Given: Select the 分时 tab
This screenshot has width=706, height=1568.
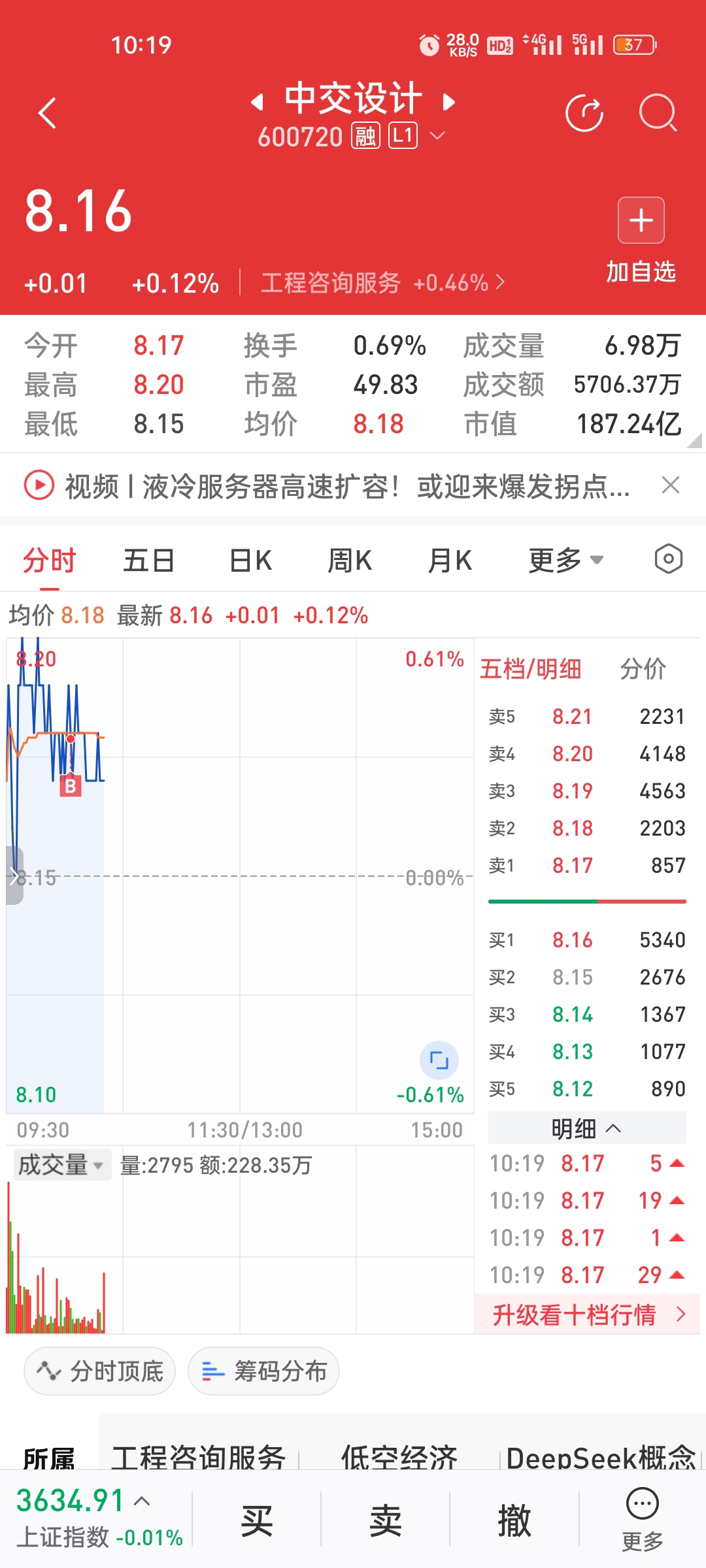Looking at the screenshot, I should [x=50, y=561].
